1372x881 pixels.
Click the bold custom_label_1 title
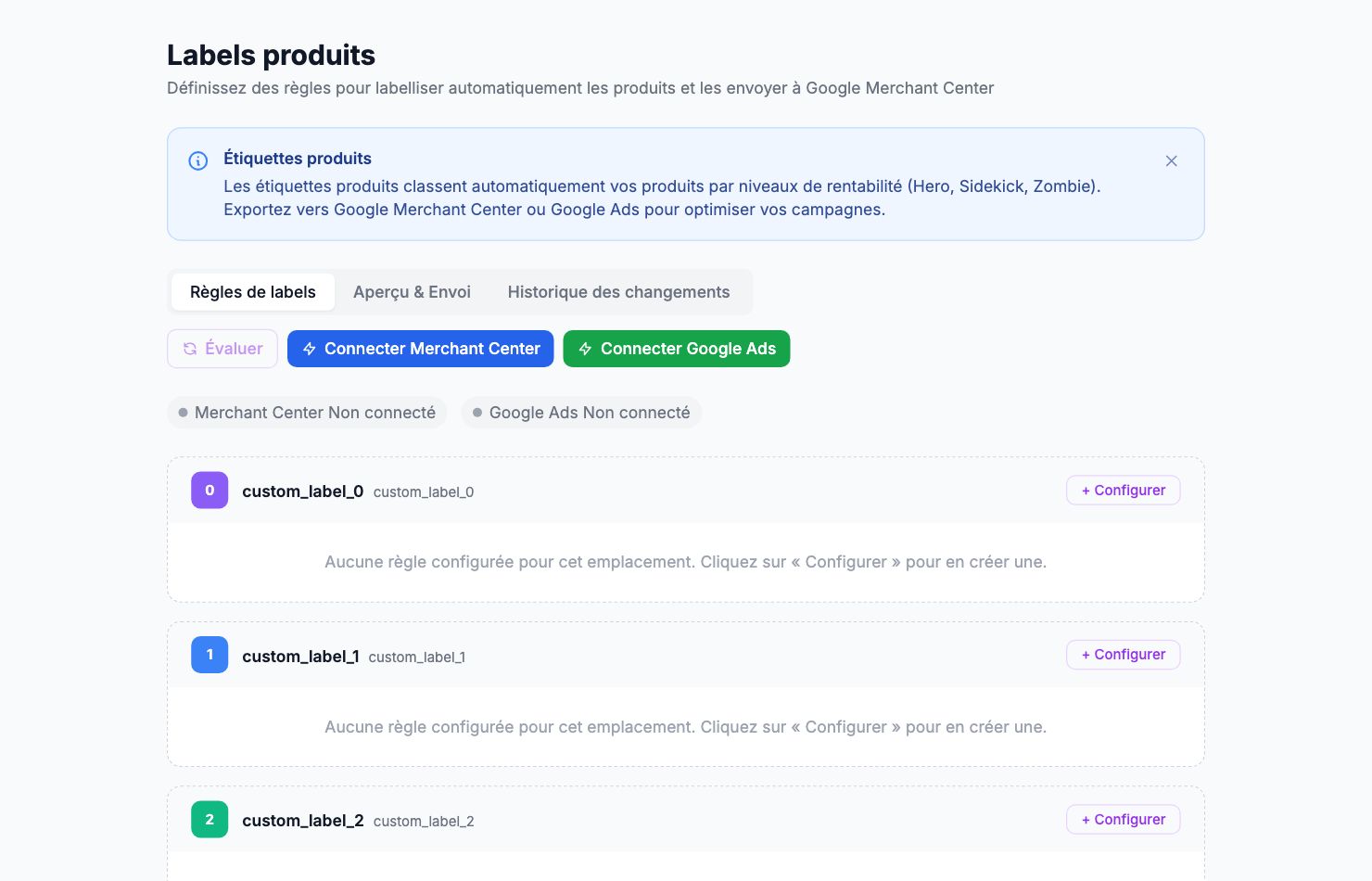(x=300, y=657)
